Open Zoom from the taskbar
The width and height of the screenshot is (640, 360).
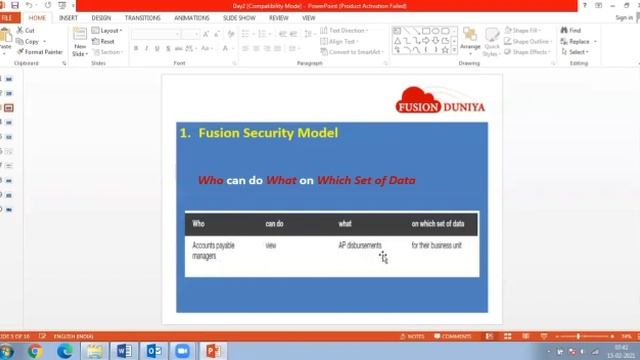183,351
